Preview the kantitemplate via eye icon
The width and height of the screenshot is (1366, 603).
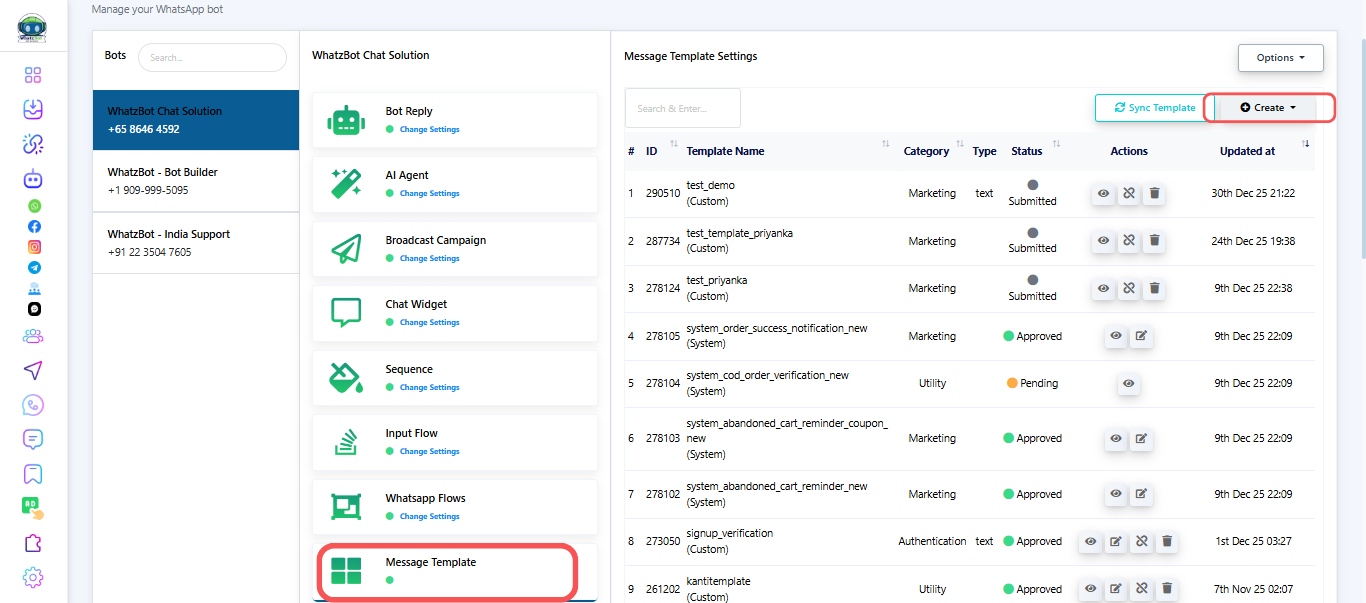(x=1090, y=589)
